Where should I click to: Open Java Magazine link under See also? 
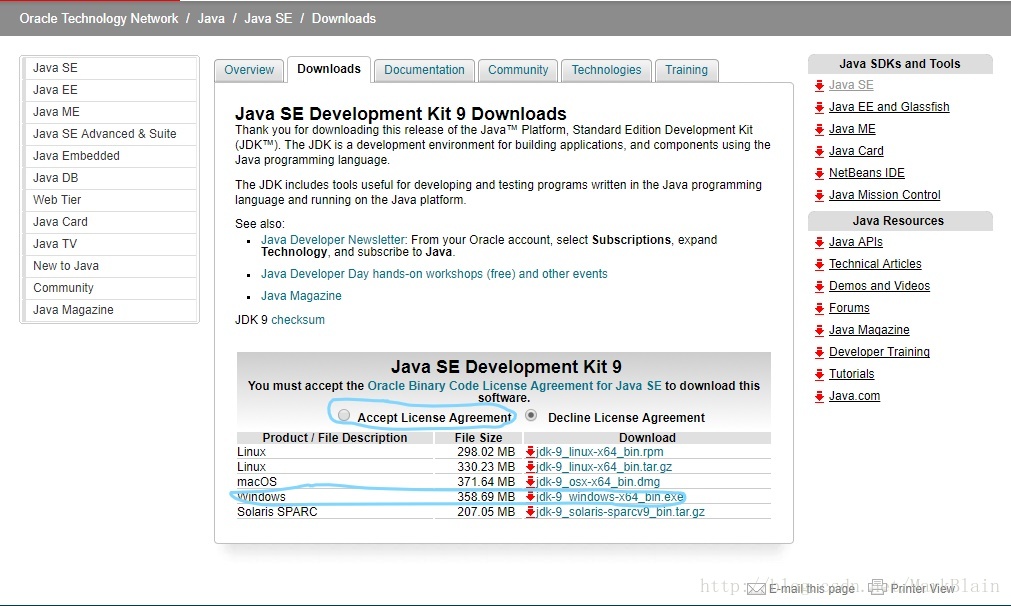[301, 296]
